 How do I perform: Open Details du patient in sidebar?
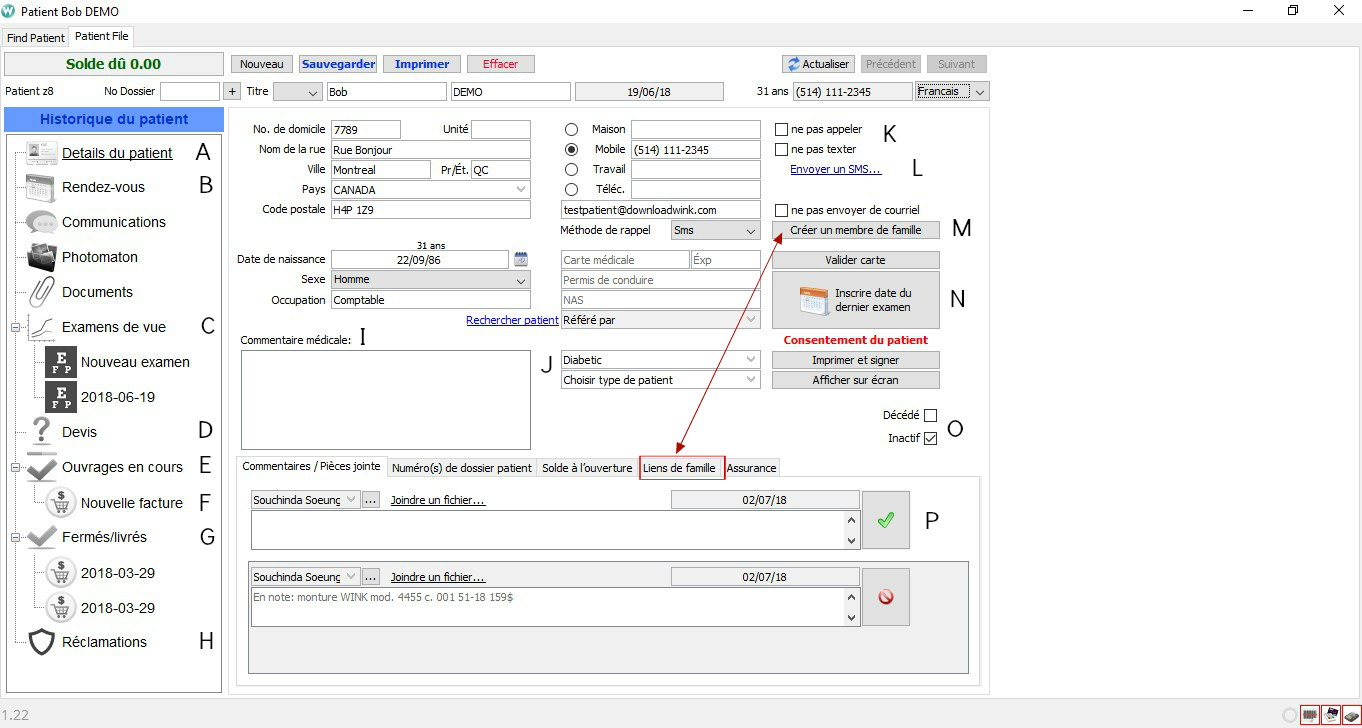coord(117,153)
